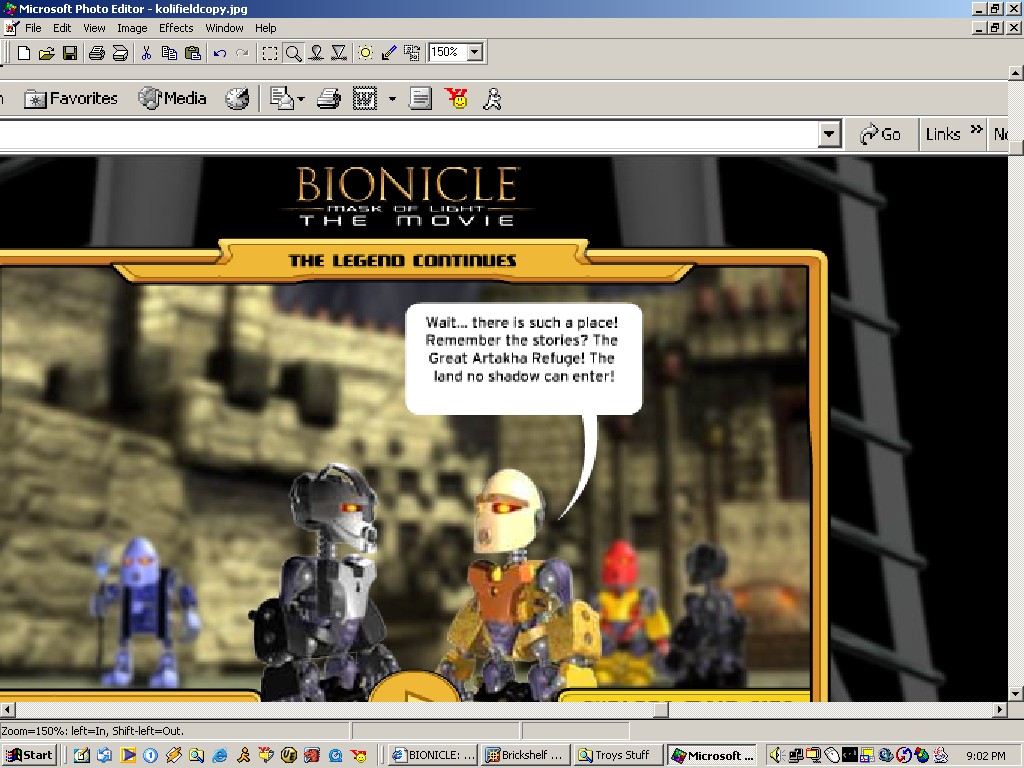This screenshot has height=768, width=1024.
Task: Click the Cut scissors icon
Action: (x=146, y=53)
